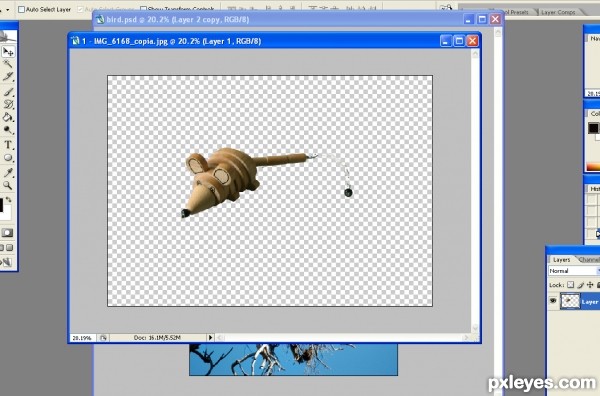Viewport: 600px width, 396px height.
Task: Click the Layer 1 thumbnail
Action: [x=570, y=301]
